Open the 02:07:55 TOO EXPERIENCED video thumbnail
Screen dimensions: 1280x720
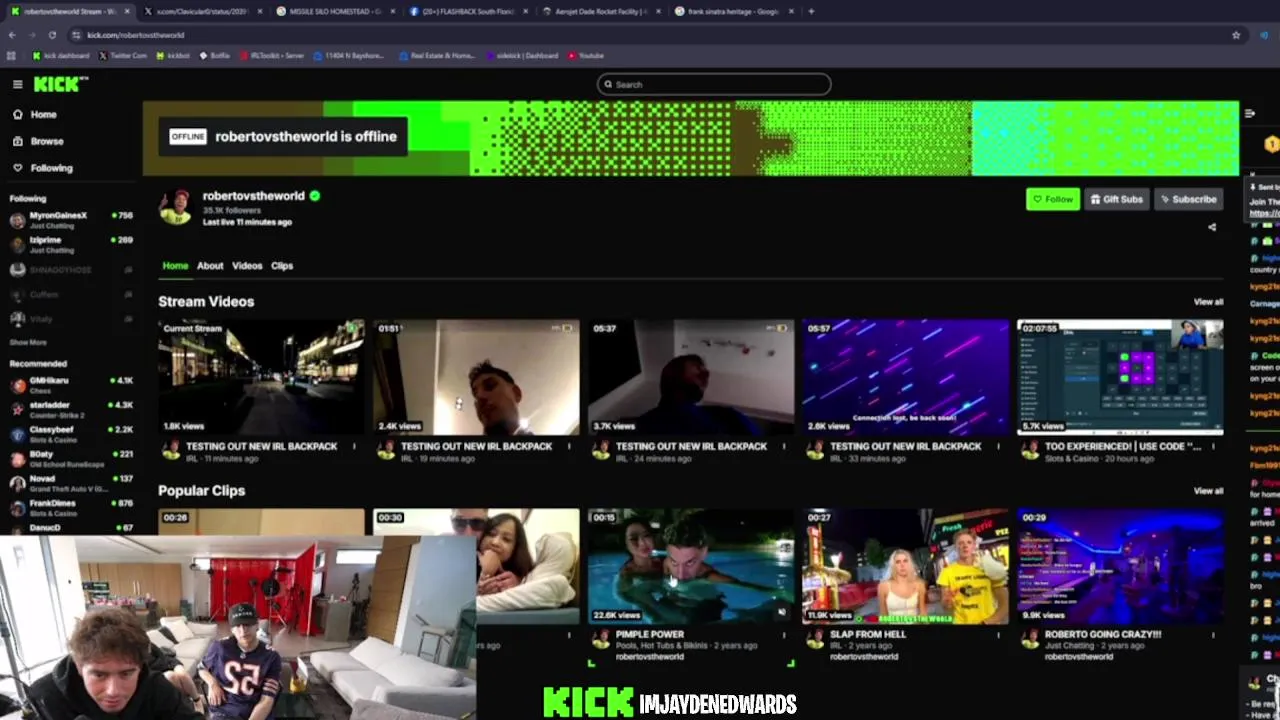click(1120, 377)
